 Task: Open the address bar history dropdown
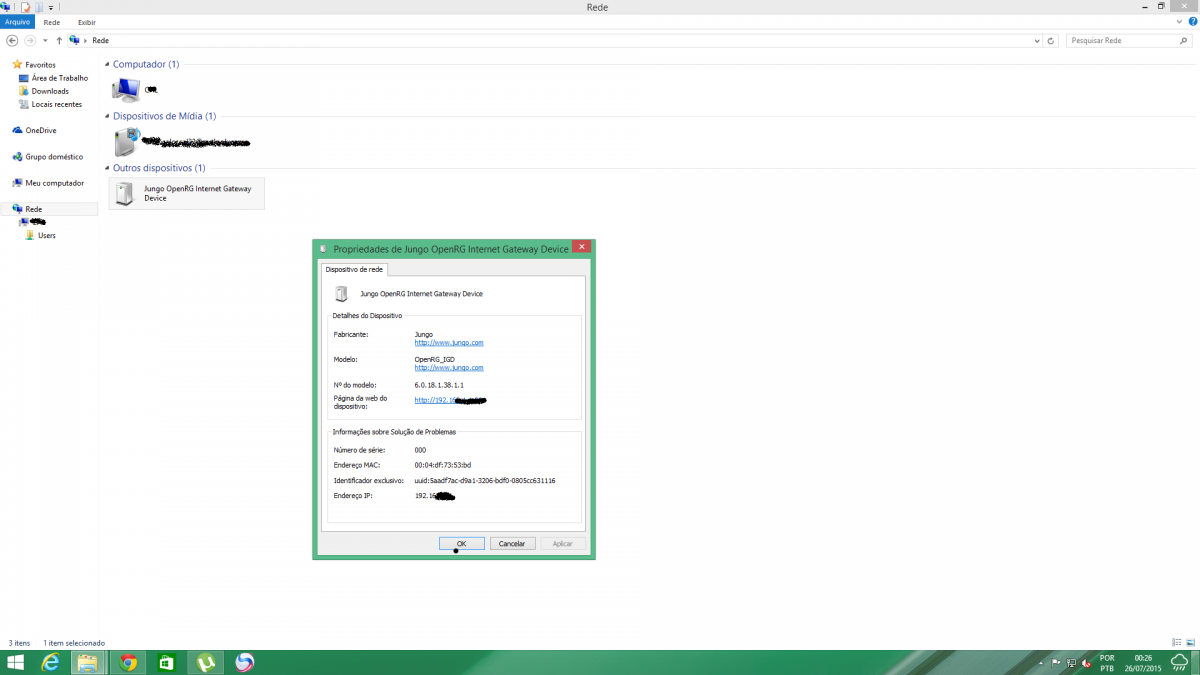coord(1037,41)
